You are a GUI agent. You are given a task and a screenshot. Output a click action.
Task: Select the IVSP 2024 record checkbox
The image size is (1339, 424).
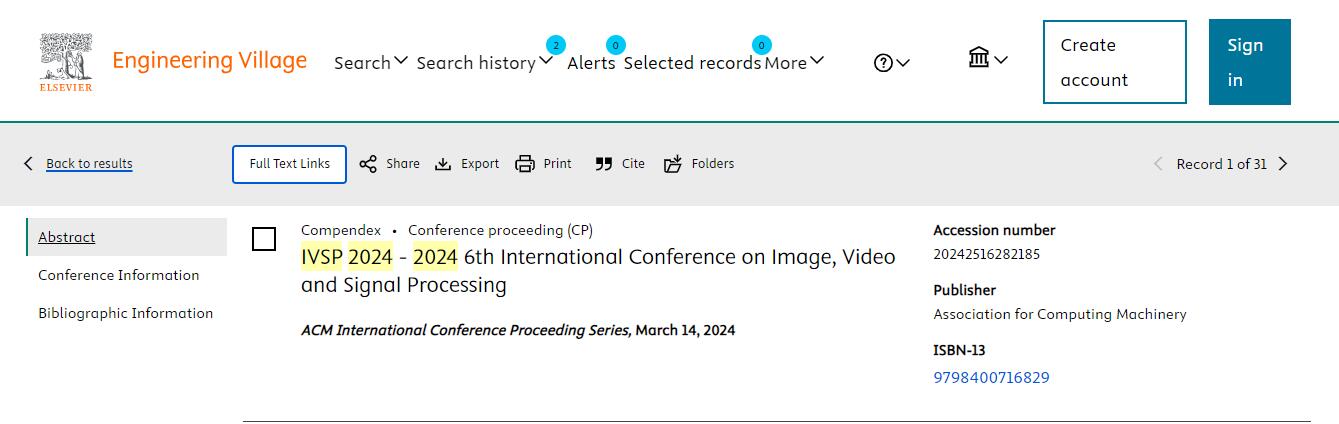point(264,239)
